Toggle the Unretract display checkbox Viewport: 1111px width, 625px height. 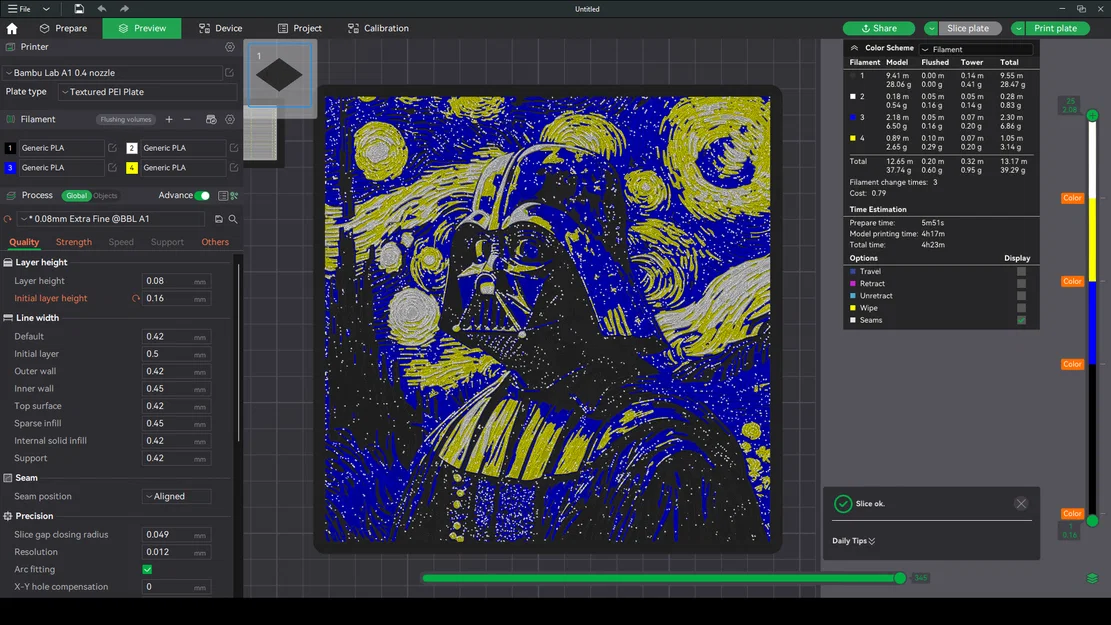(x=1021, y=295)
